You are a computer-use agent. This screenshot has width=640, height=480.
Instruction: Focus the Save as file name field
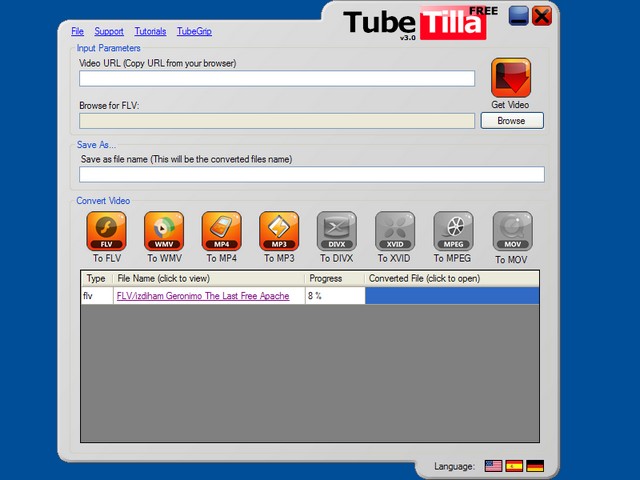(311, 174)
